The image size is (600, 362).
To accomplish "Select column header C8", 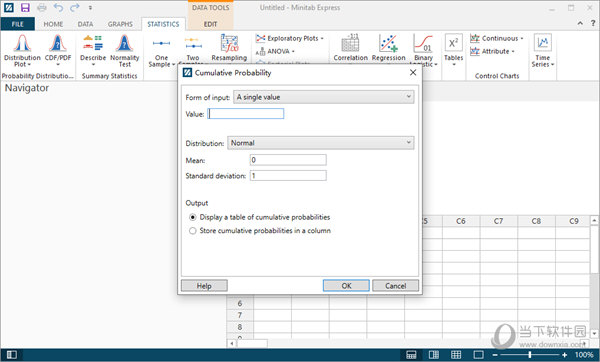I will 536,221.
